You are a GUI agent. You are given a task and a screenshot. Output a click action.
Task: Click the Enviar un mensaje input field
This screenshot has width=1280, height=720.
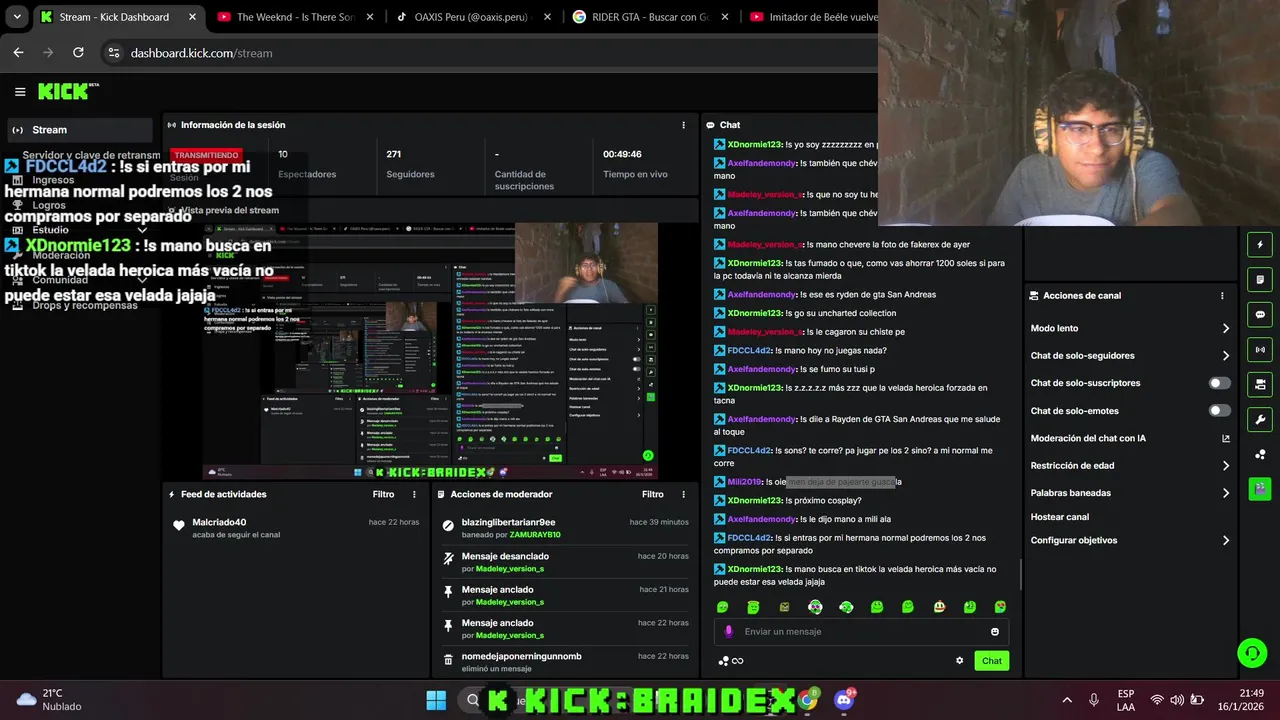click(x=860, y=632)
